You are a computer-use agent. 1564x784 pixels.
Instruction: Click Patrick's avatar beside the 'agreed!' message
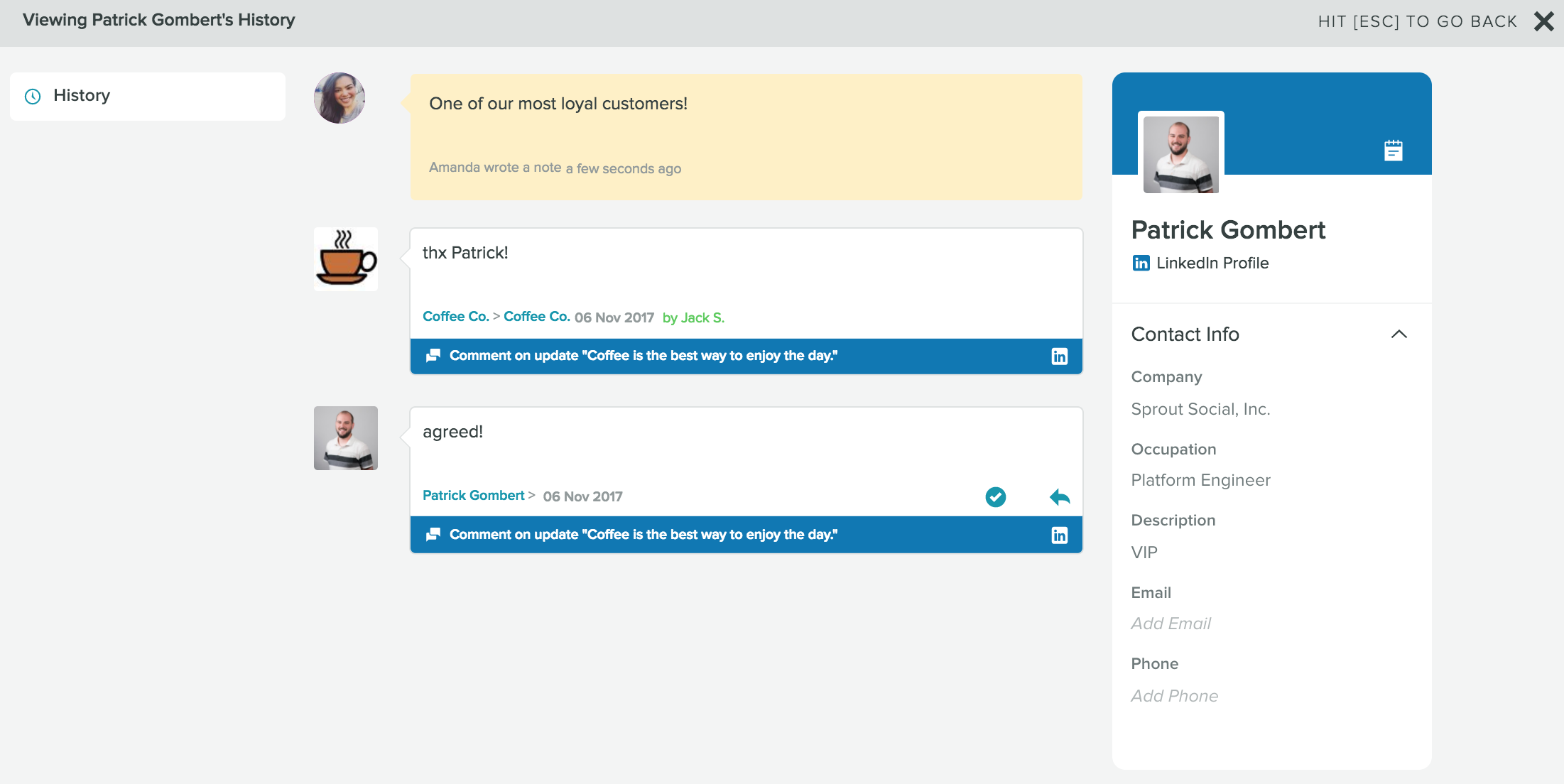(x=345, y=438)
